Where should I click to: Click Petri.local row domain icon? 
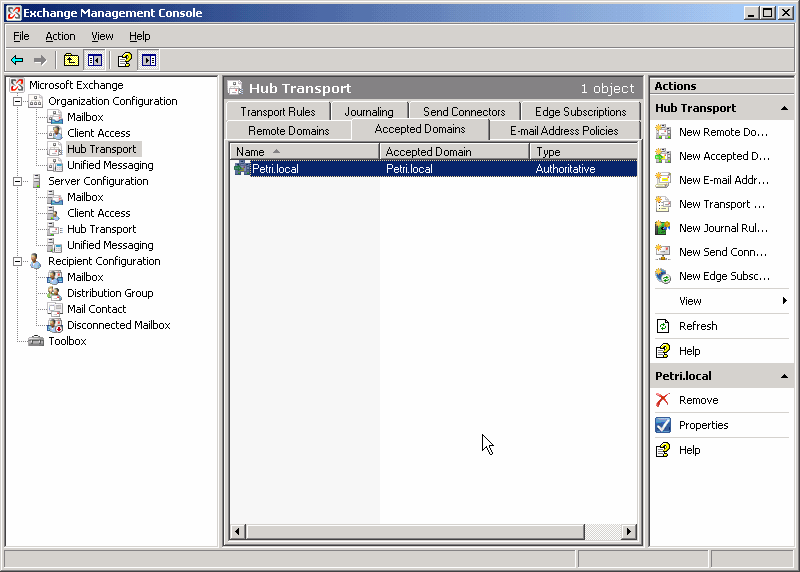click(242, 168)
